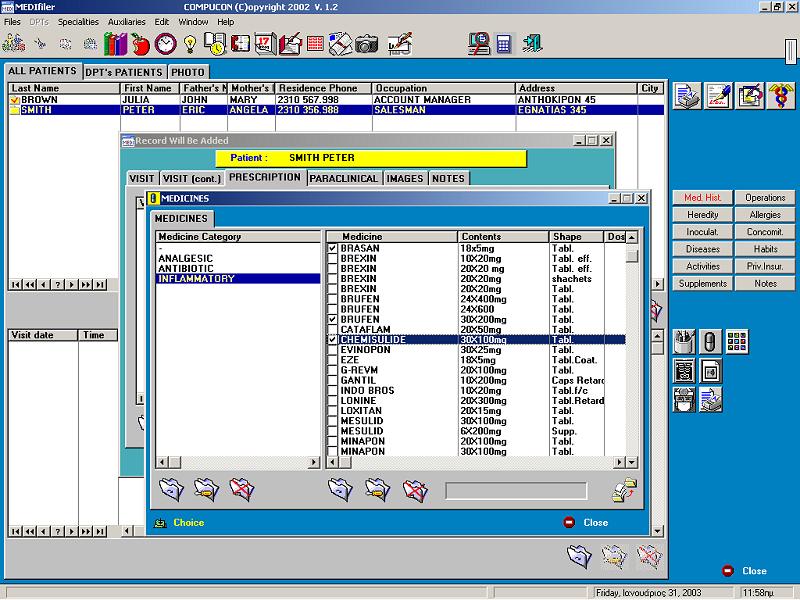Check the CATAFLAM medicine checkbox
800x600 pixels.
(x=332, y=330)
